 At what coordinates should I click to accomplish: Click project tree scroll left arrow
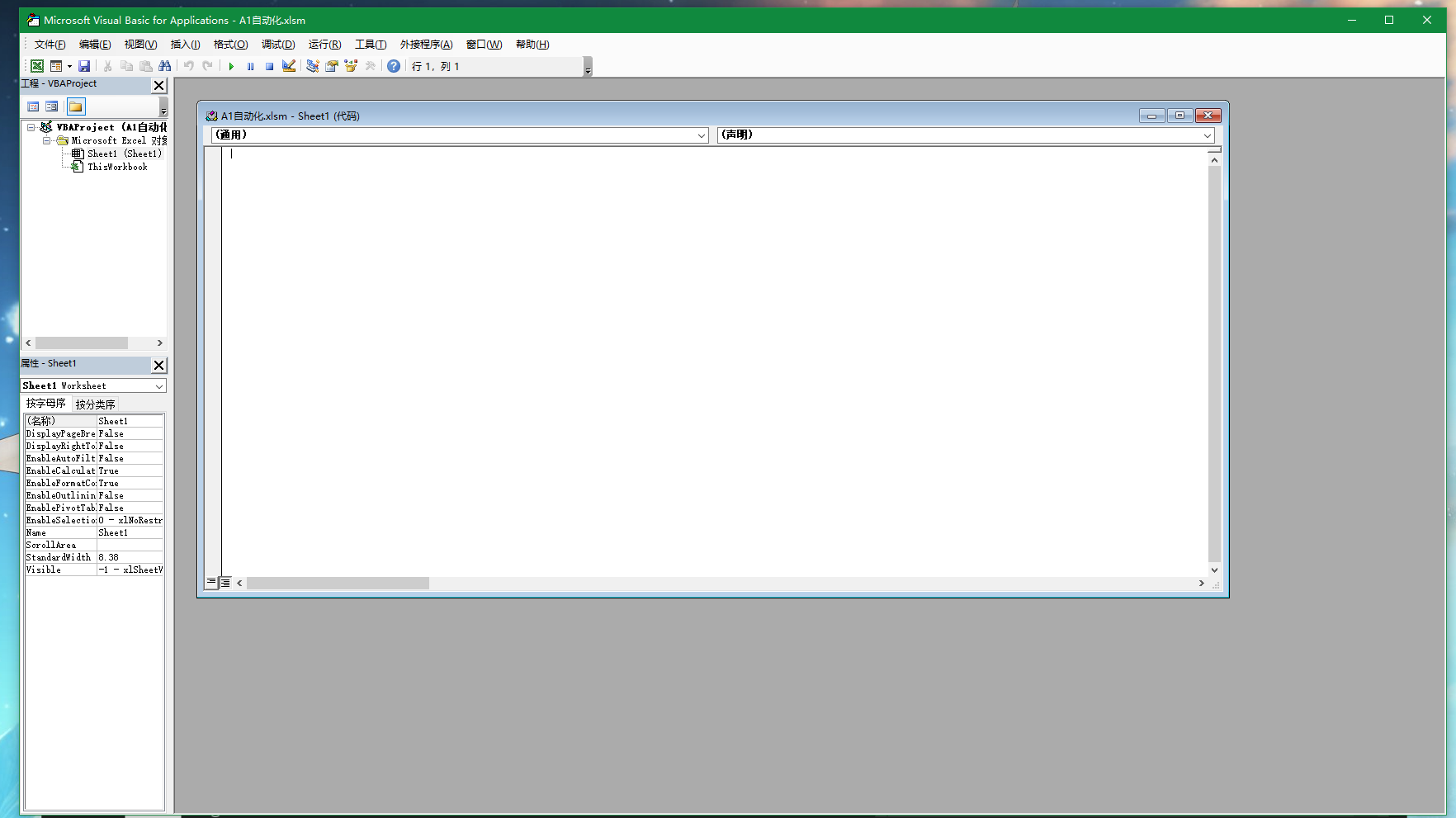(29, 343)
